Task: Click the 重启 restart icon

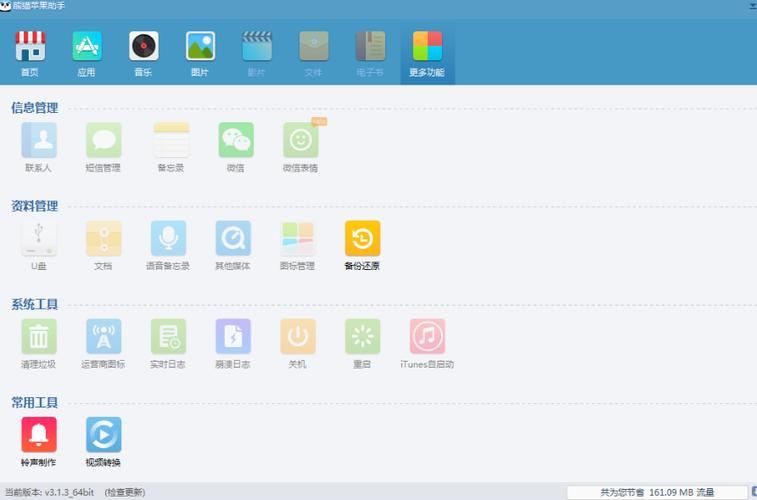Action: pos(362,337)
